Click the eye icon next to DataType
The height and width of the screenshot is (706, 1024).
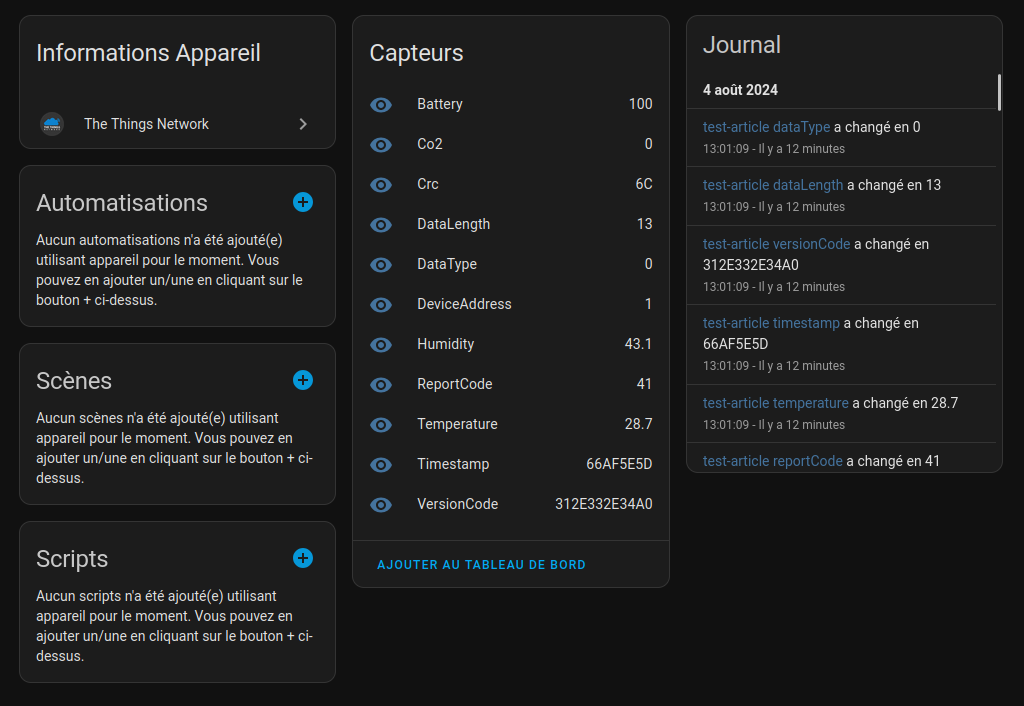[x=381, y=265]
